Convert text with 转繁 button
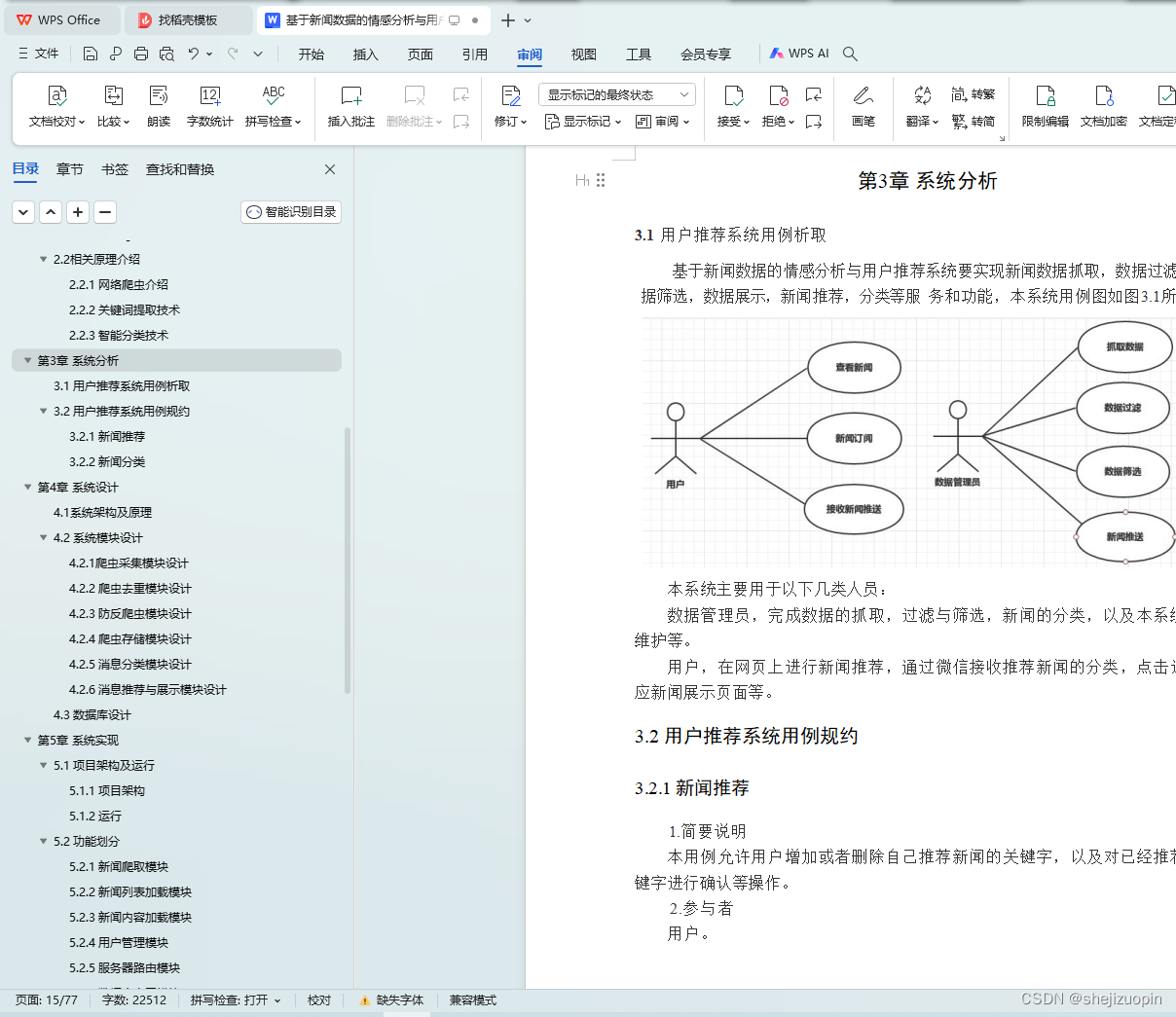Image resolution: width=1176 pixels, height=1017 pixels. pos(974,94)
